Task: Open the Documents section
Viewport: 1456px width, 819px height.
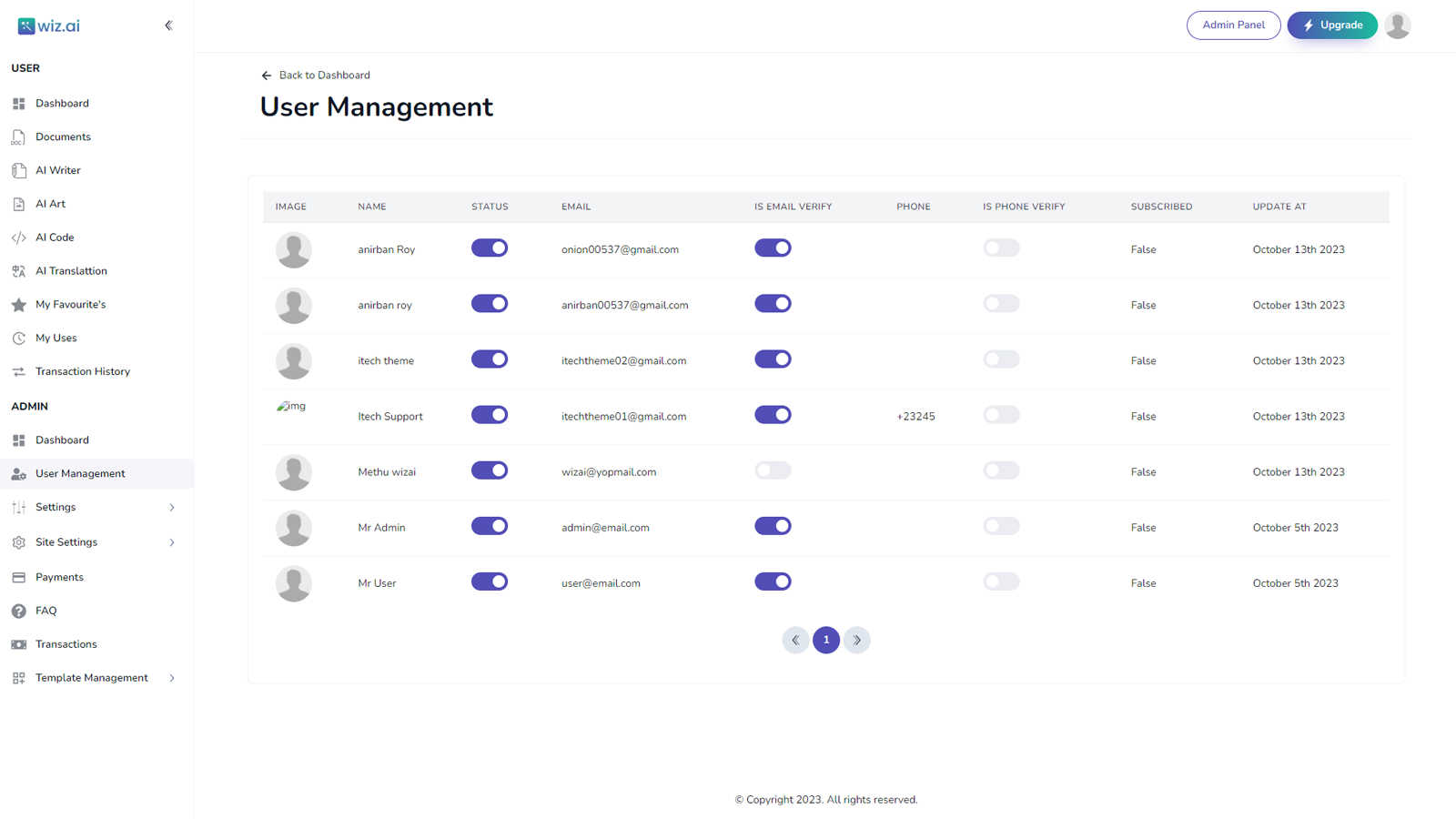Action: point(63,136)
